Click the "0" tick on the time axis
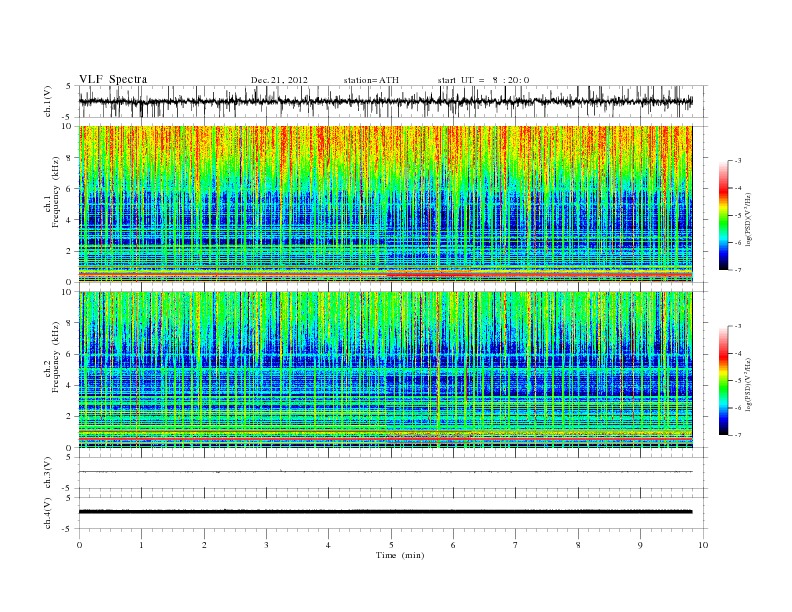 point(79,545)
